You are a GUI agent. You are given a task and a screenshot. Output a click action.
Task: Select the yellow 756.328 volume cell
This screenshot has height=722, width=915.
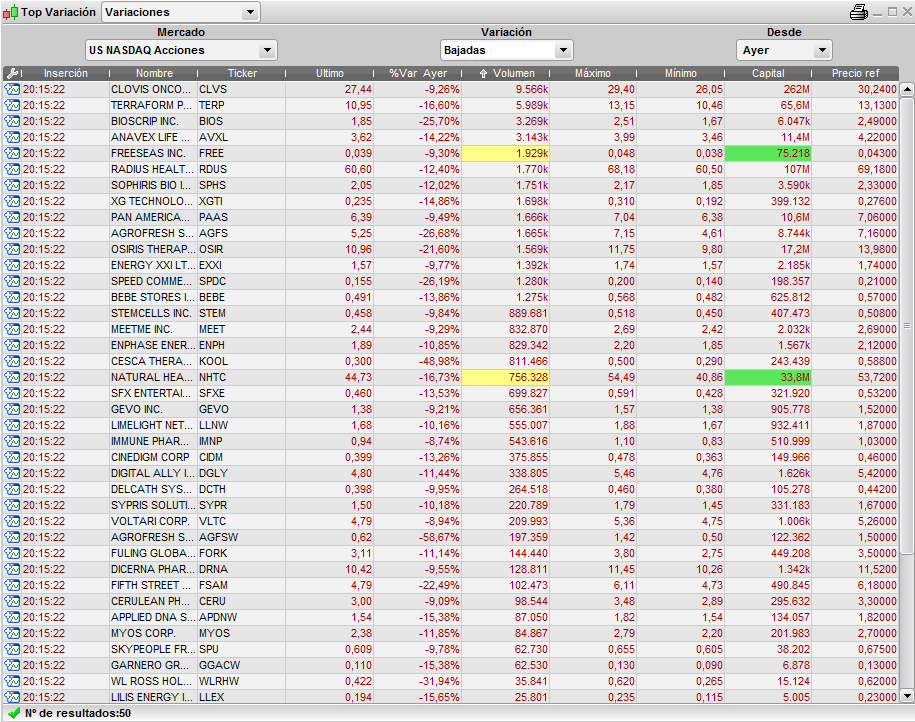(x=505, y=378)
